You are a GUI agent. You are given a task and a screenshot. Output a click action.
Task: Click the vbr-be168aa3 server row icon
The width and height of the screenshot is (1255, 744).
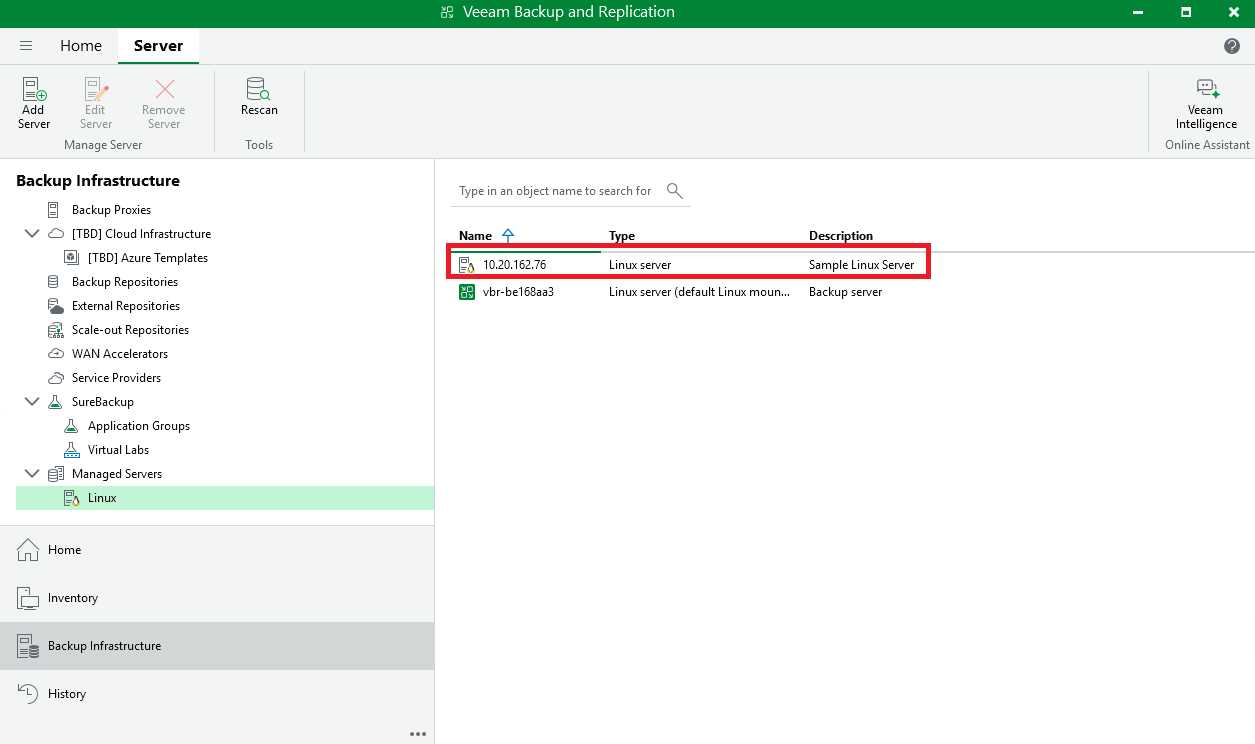(x=466, y=292)
